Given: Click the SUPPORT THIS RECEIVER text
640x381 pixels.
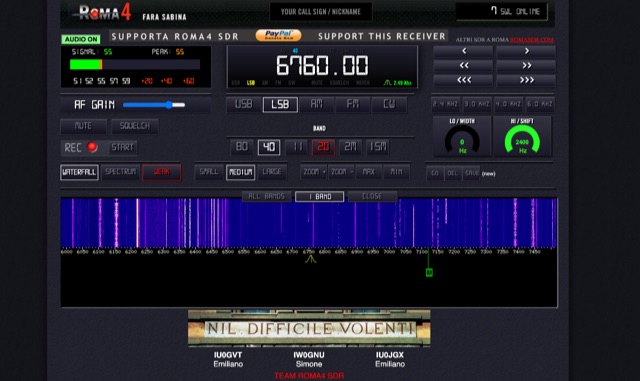Looking at the screenshot, I should [382, 36].
